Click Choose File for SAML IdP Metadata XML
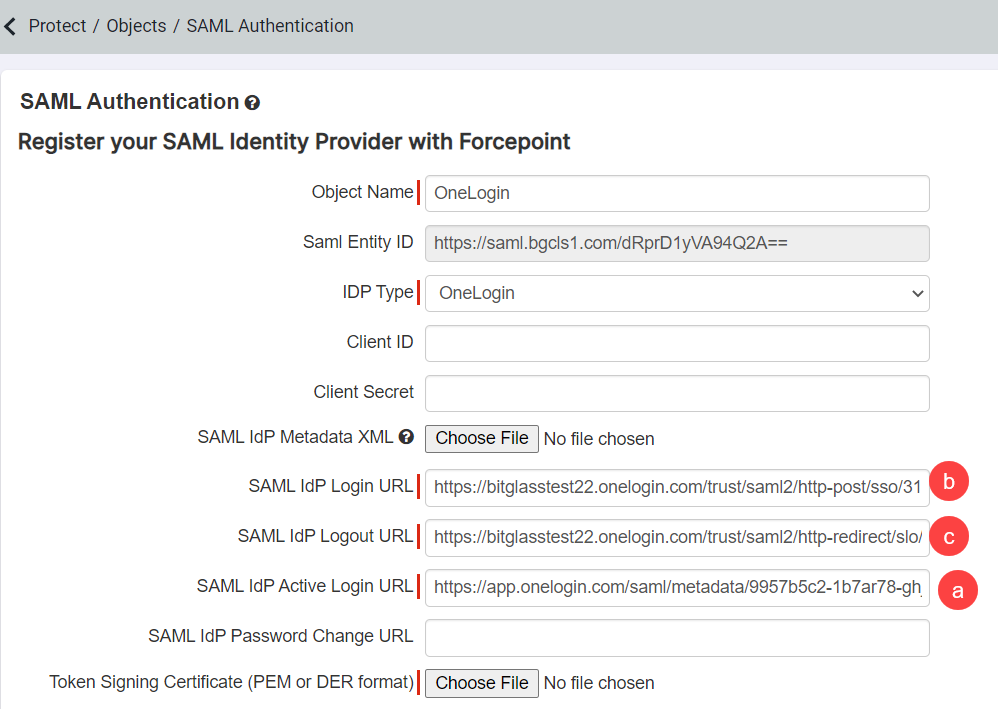Viewport: 998px width, 709px height. 481,438
